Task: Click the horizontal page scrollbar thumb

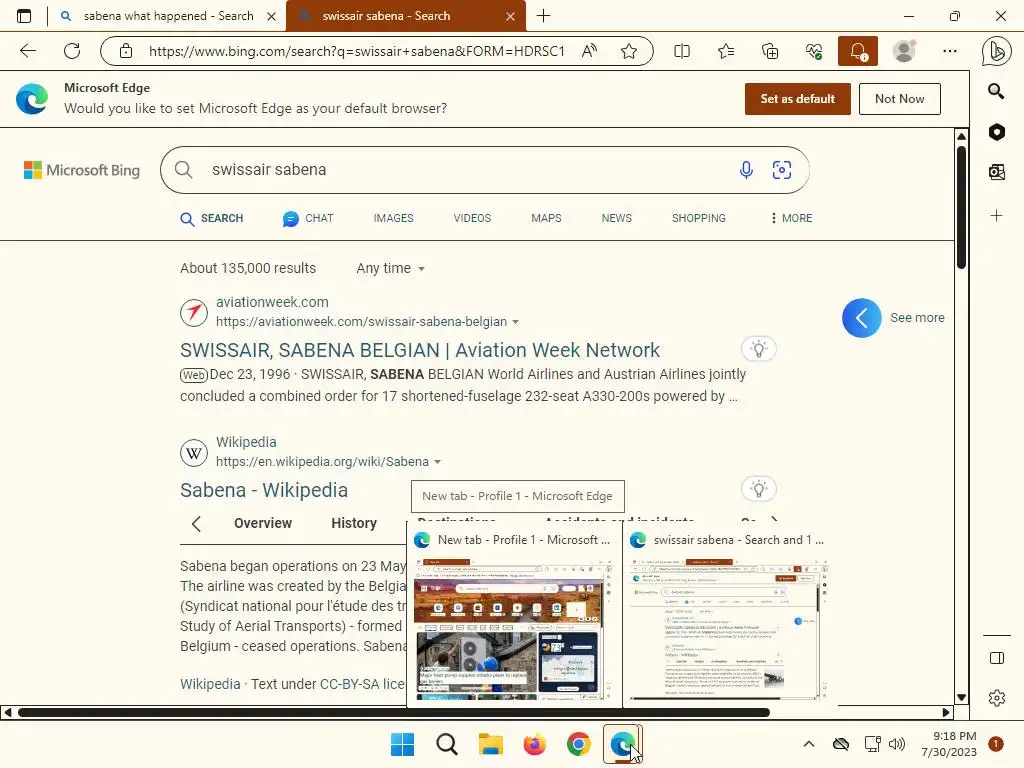Action: [x=394, y=712]
